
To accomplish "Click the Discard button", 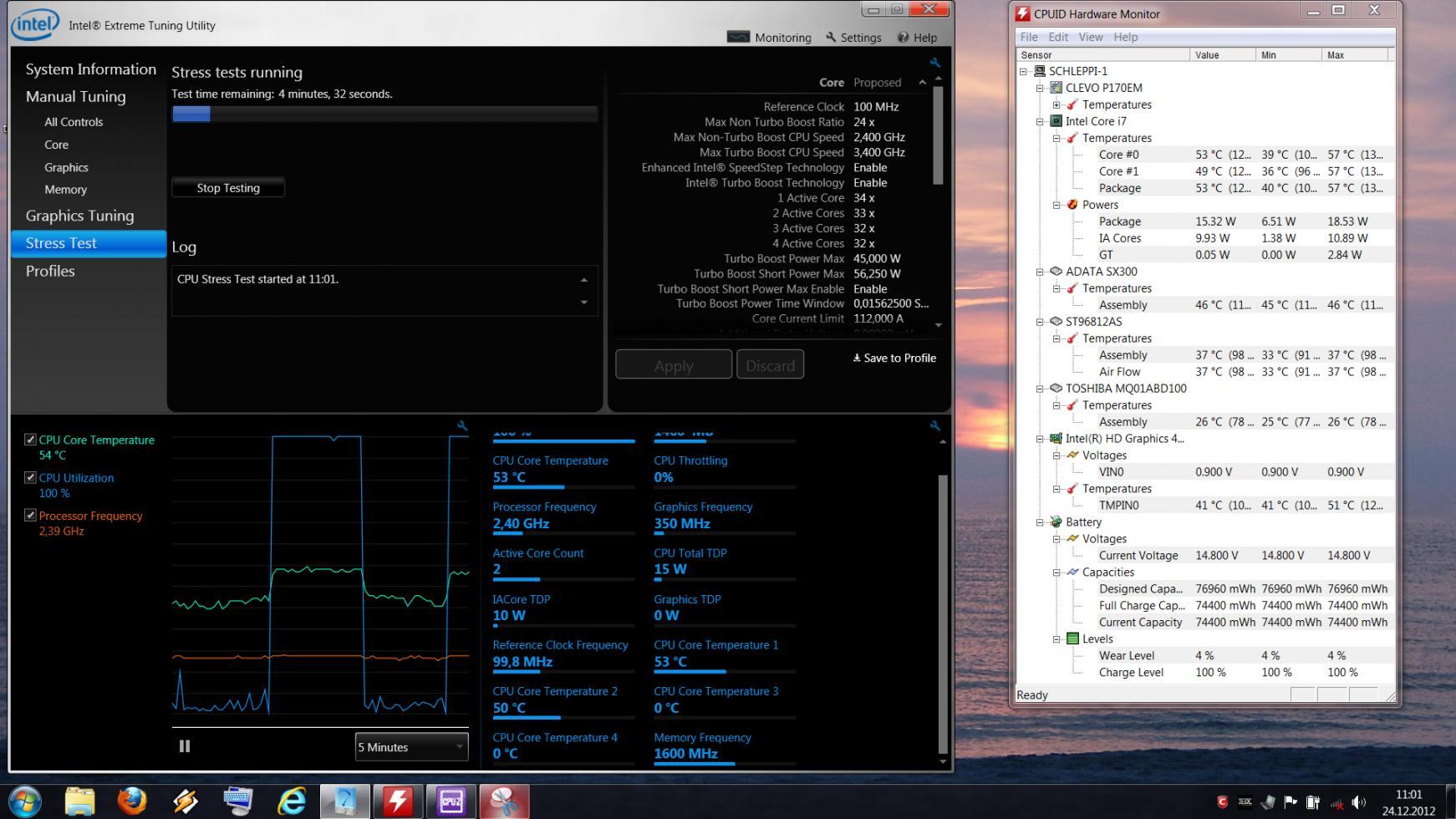I will 770,365.
